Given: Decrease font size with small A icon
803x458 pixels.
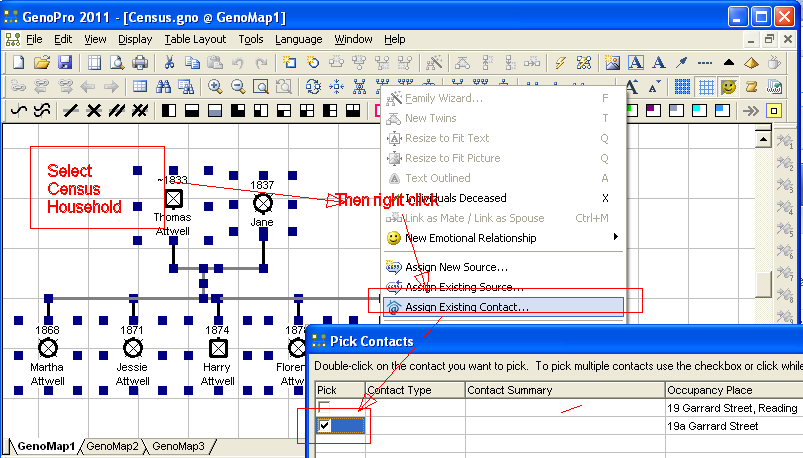Looking at the screenshot, I should [654, 86].
